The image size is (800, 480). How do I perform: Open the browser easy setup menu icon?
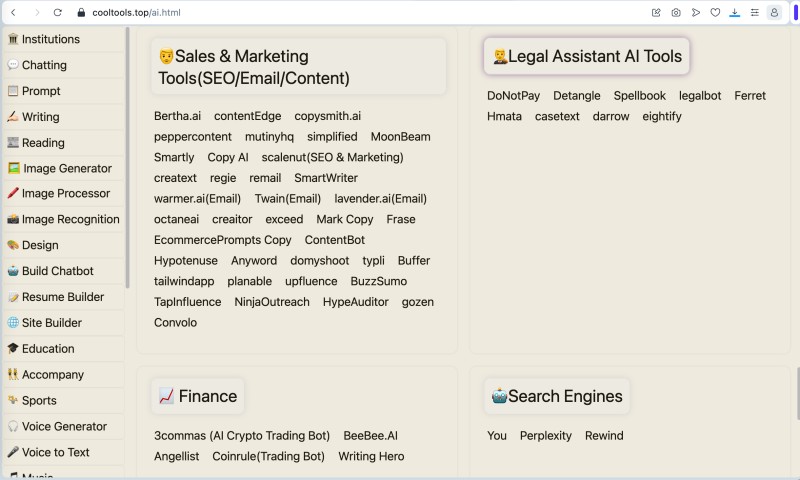tap(755, 13)
